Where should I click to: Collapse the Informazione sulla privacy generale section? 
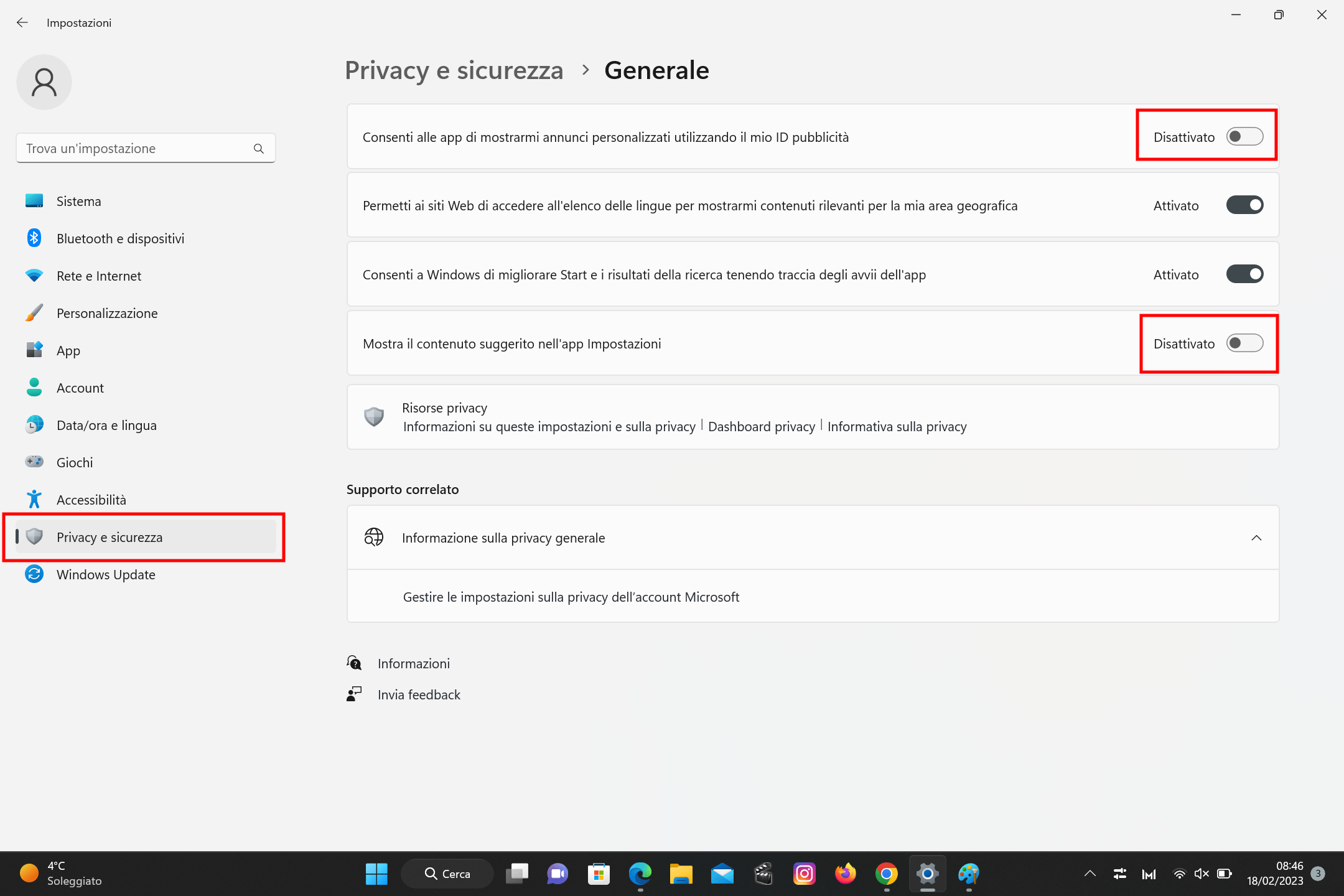pos(1257,538)
